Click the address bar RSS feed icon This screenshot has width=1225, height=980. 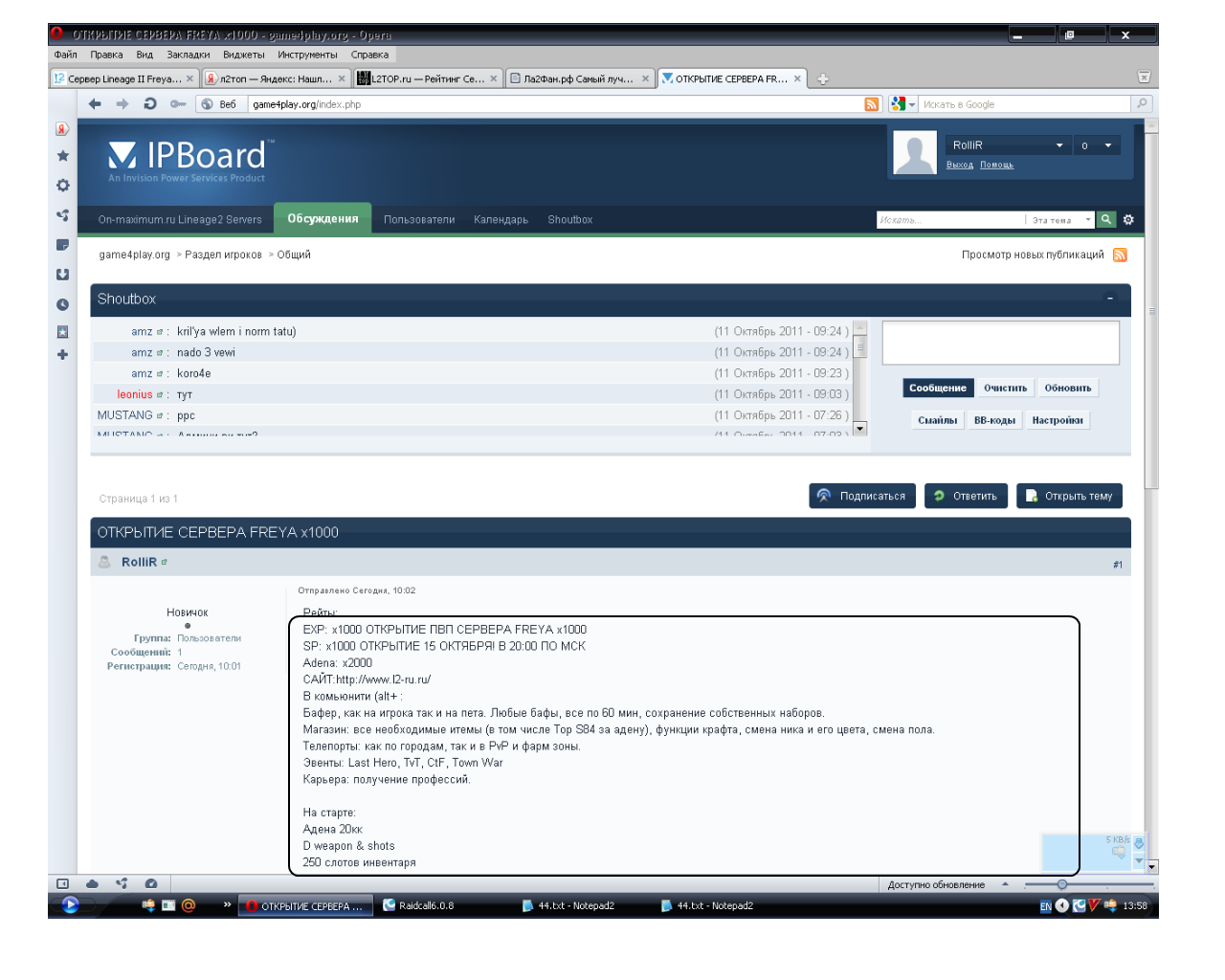[x=871, y=104]
